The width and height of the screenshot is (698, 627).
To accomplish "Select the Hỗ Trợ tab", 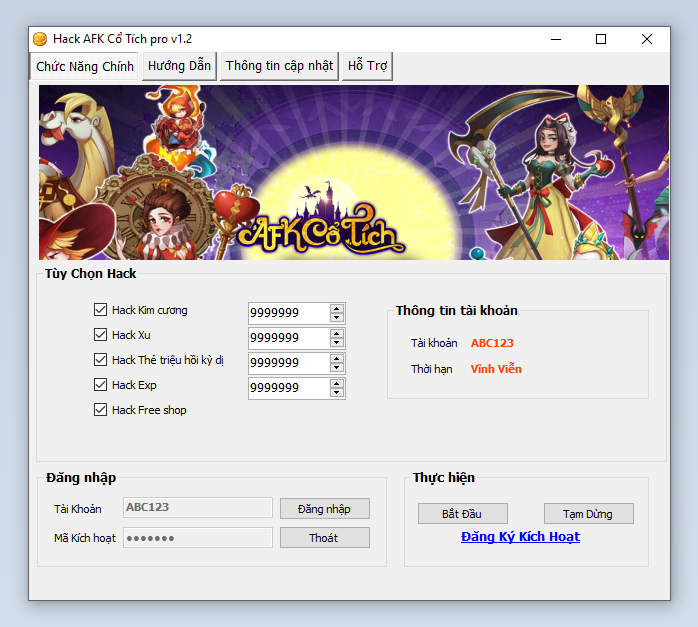I will pyautogui.click(x=367, y=66).
